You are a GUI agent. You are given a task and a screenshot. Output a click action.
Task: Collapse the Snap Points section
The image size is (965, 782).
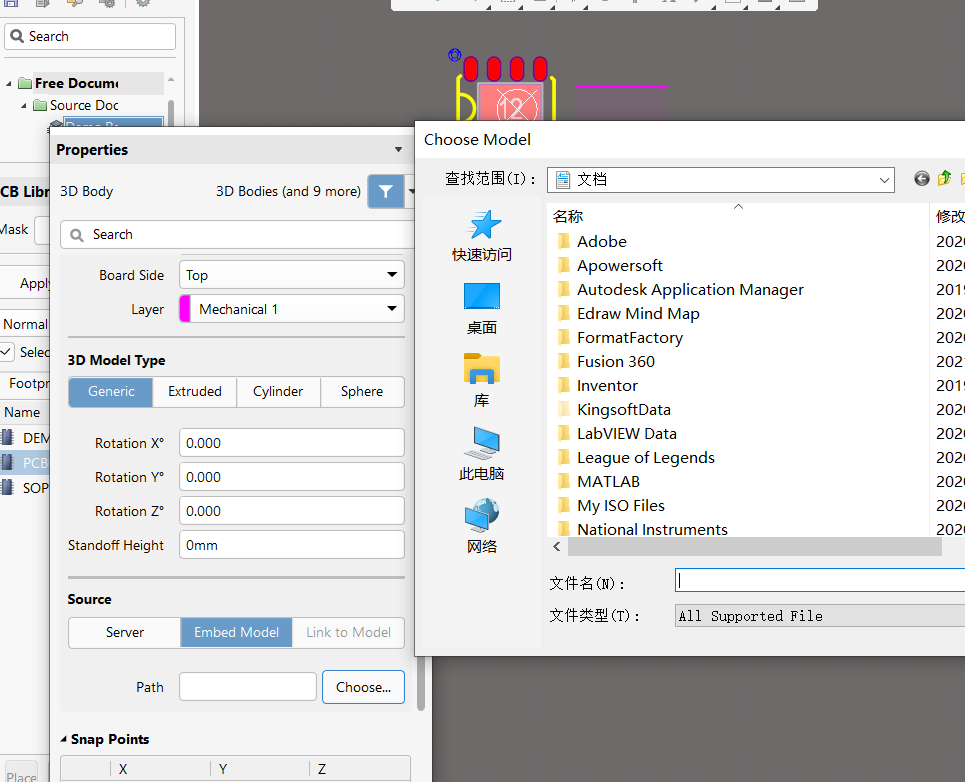click(x=63, y=739)
